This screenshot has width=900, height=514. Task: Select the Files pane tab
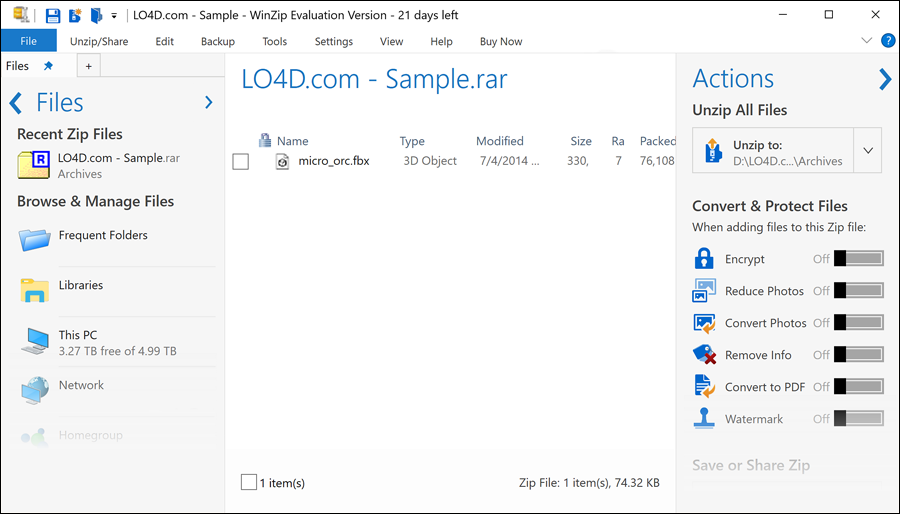17,66
